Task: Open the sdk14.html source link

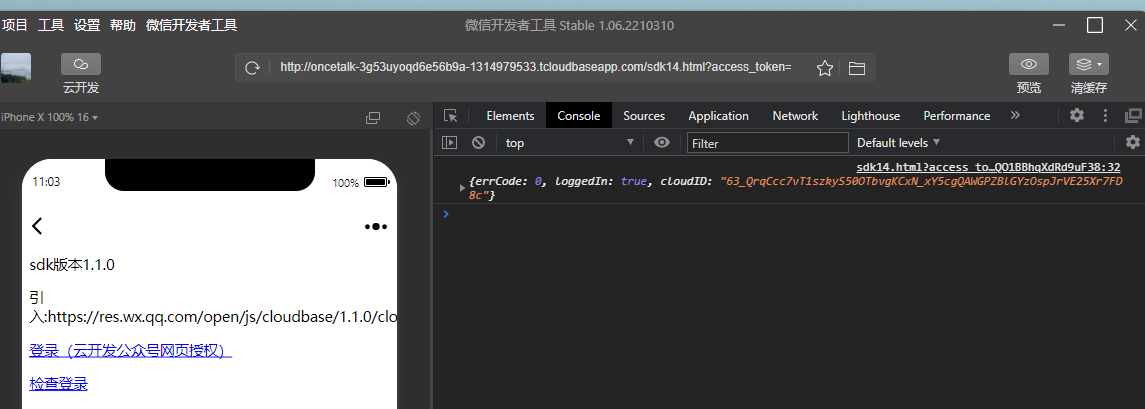Action: [988, 167]
